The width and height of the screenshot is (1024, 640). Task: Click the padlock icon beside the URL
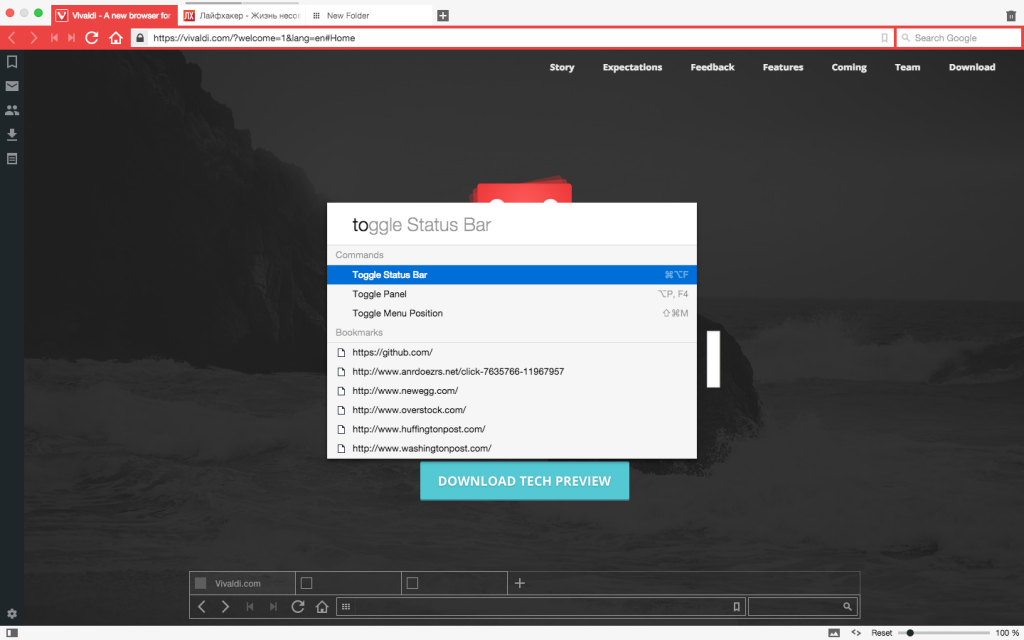[140, 38]
